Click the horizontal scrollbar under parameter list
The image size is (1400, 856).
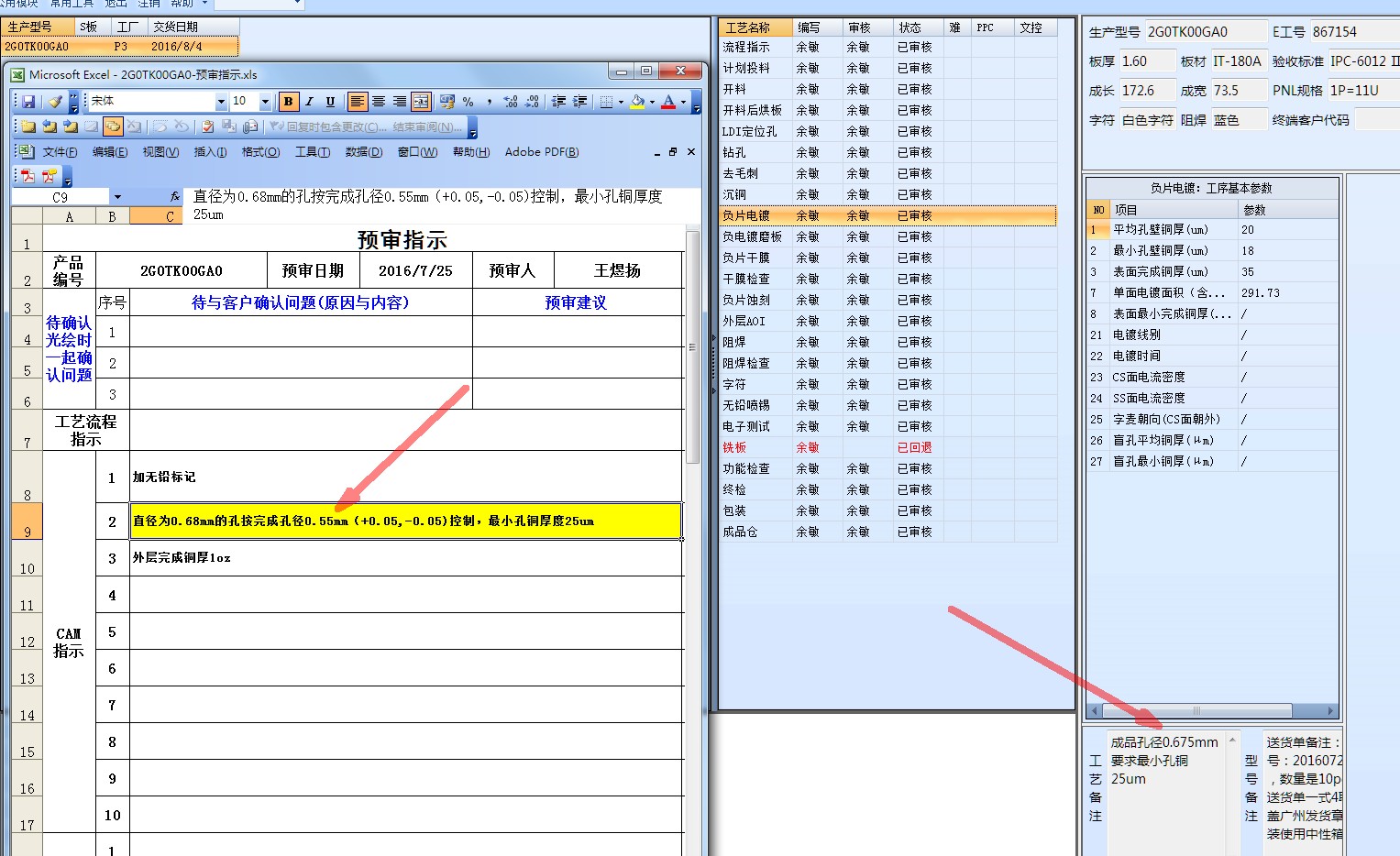tap(1212, 710)
